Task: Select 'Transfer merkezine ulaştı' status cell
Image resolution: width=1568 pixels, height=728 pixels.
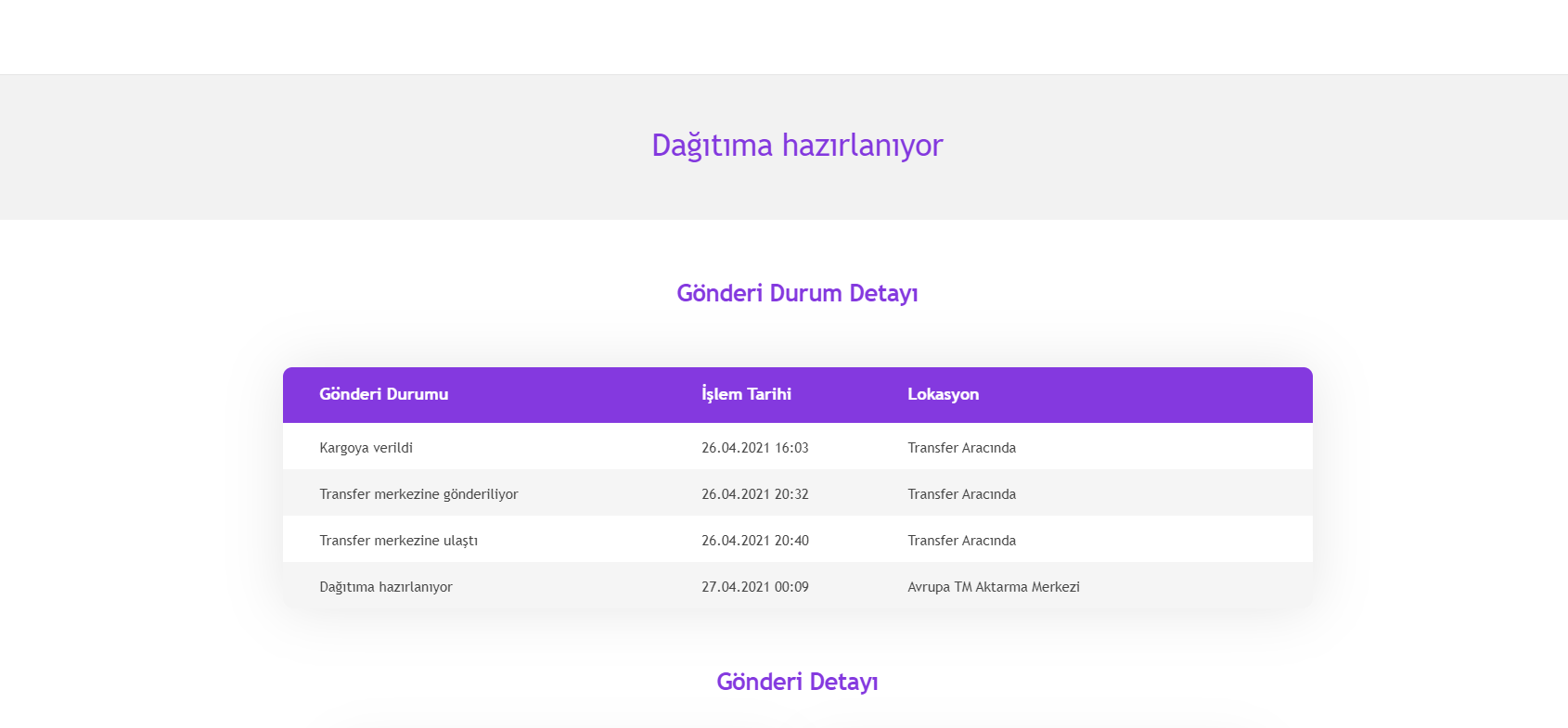Action: (399, 541)
